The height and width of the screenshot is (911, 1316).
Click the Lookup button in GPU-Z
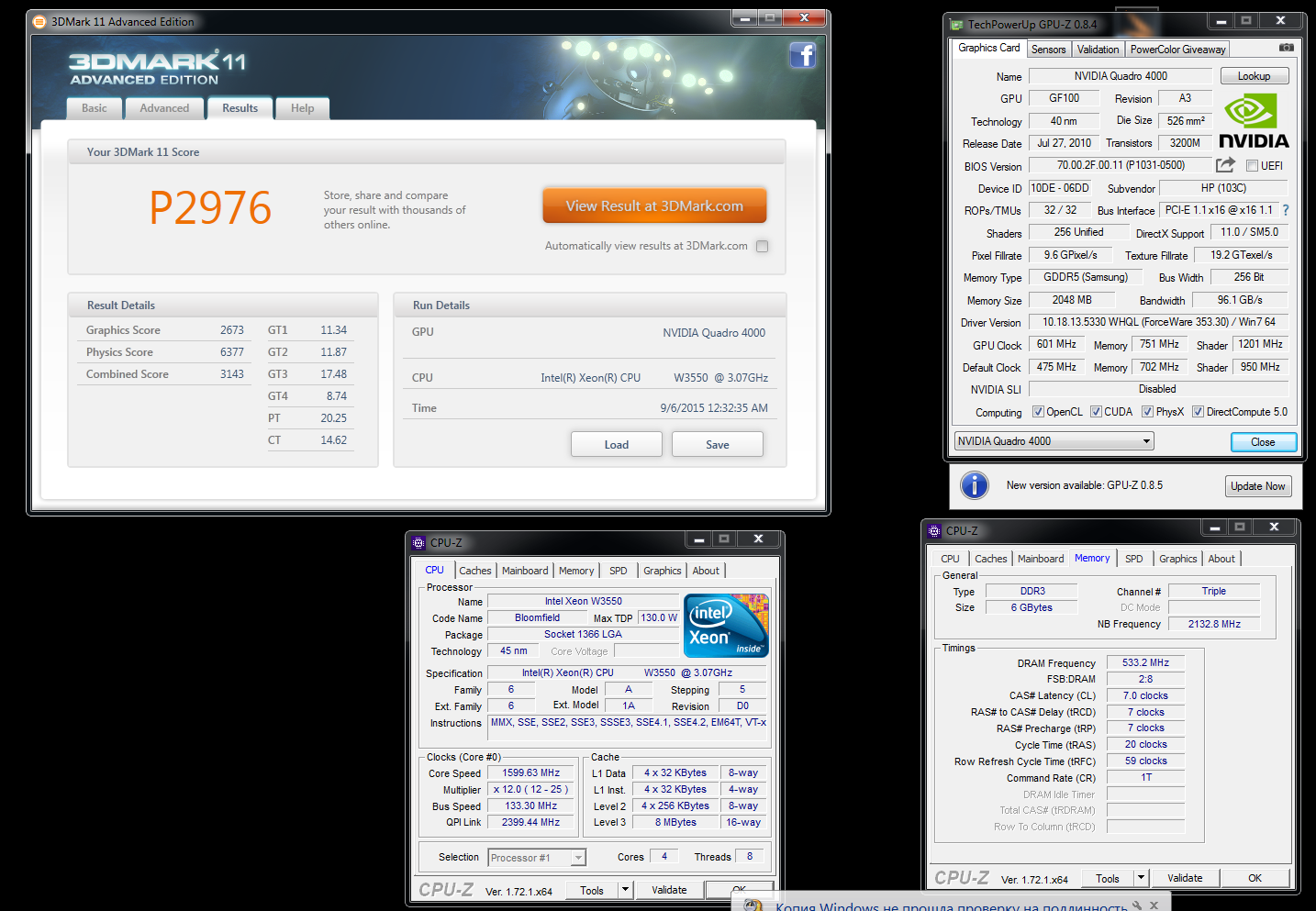pyautogui.click(x=1254, y=76)
